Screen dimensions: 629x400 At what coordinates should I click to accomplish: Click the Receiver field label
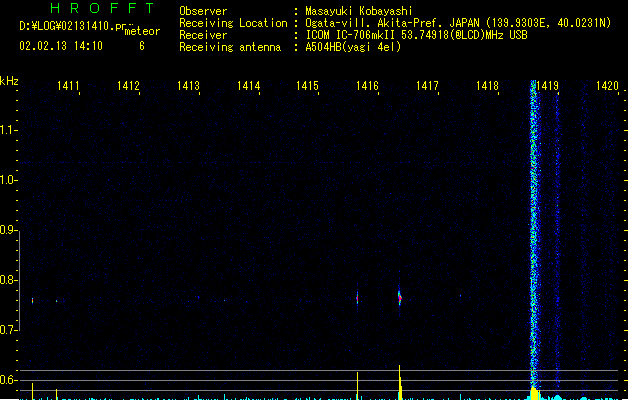point(203,35)
